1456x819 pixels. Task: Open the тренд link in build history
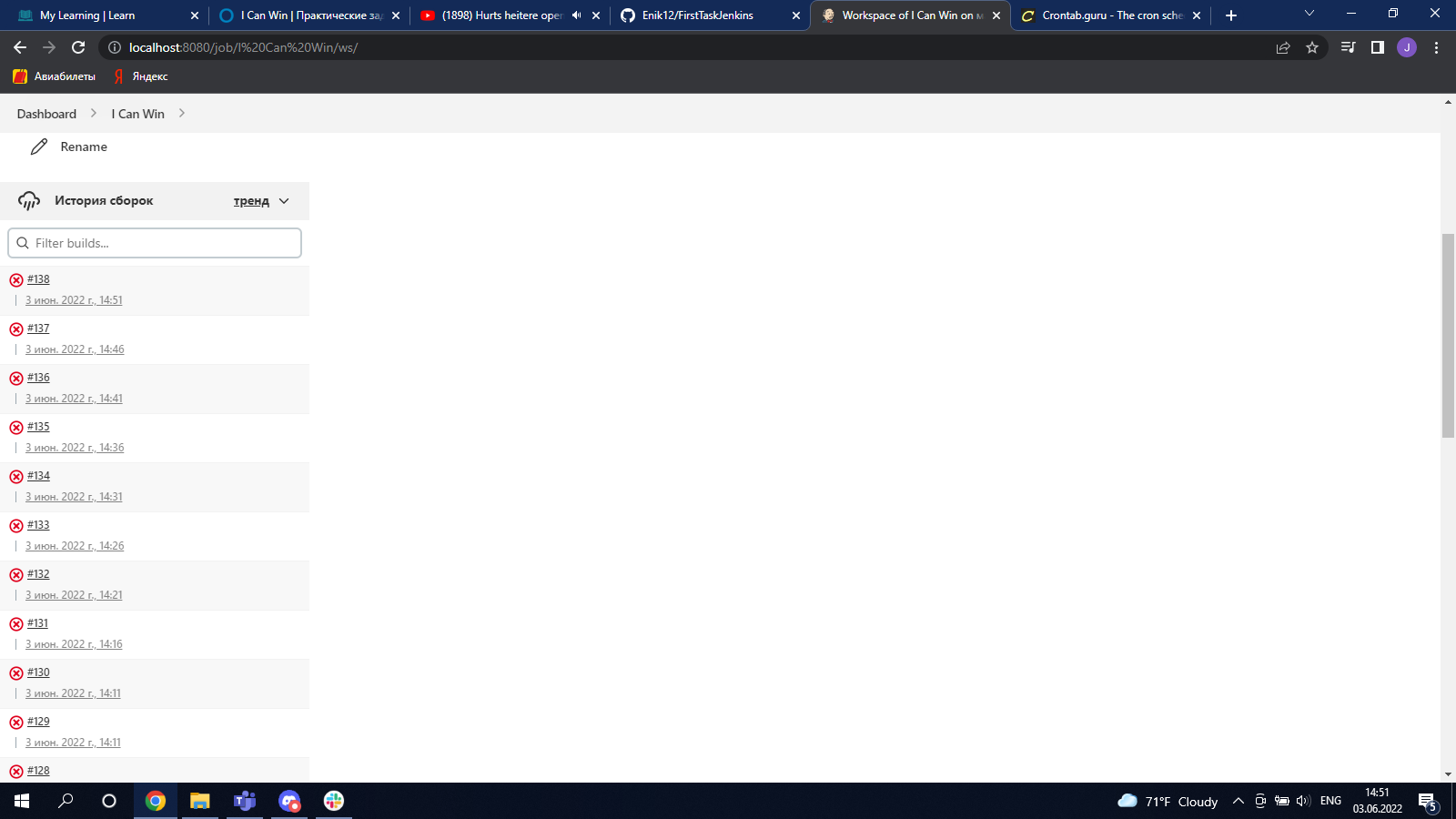tap(251, 201)
